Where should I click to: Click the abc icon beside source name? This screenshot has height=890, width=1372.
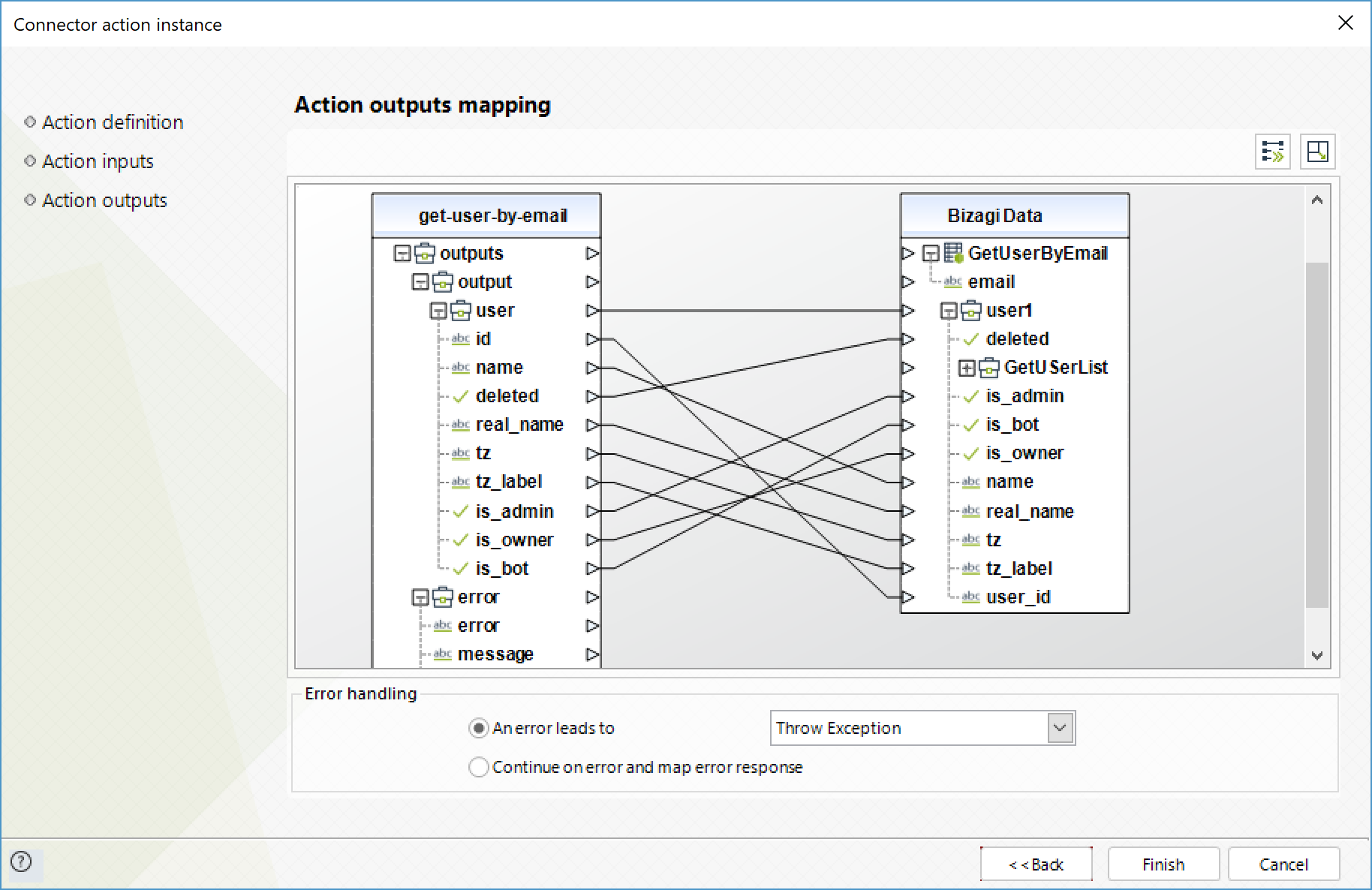pos(461,368)
